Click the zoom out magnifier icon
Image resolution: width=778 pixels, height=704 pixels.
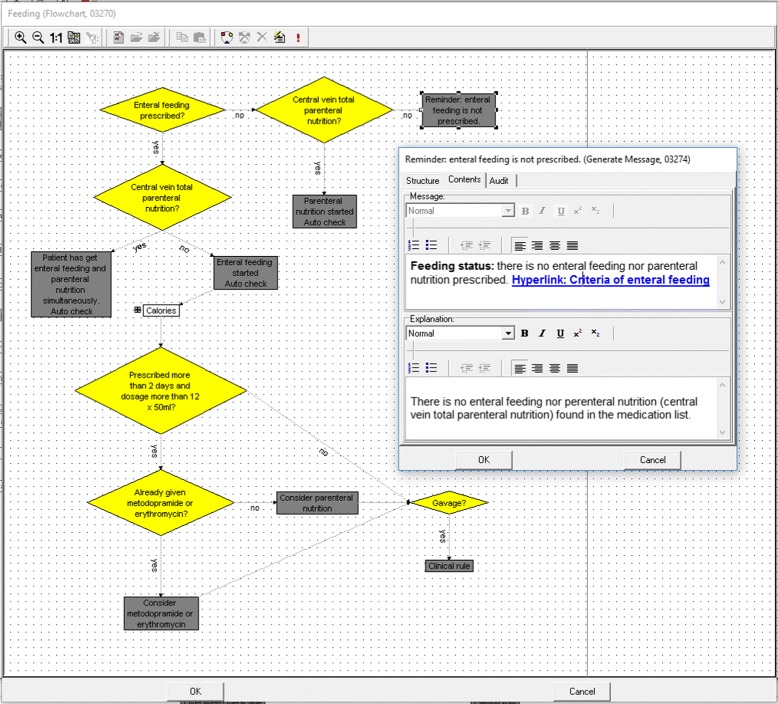[x=38, y=37]
